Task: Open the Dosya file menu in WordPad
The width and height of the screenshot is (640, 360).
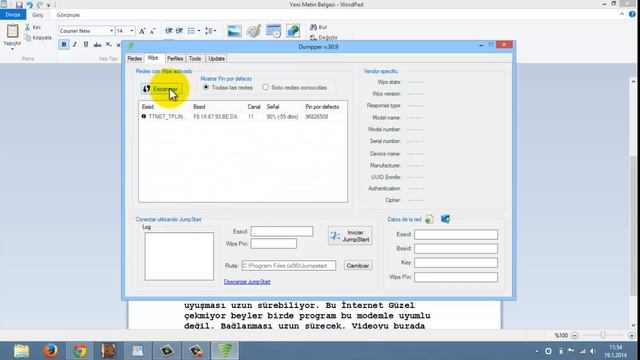Action: click(x=13, y=15)
